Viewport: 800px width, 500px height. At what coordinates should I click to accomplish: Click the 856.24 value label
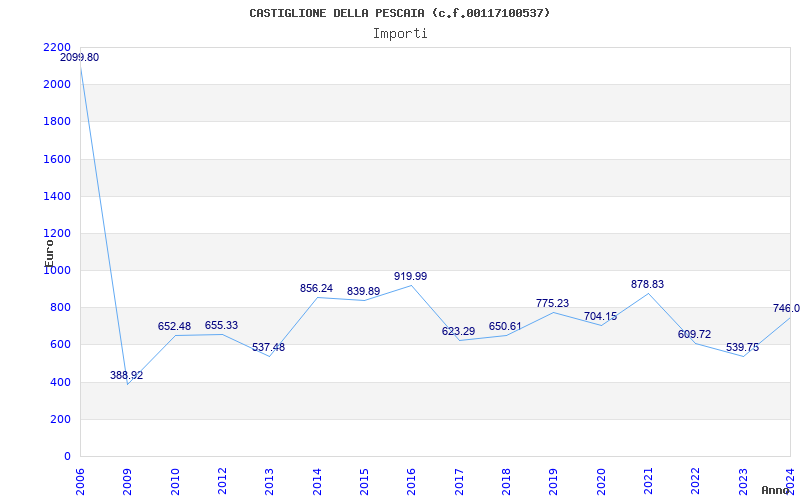coord(316,288)
